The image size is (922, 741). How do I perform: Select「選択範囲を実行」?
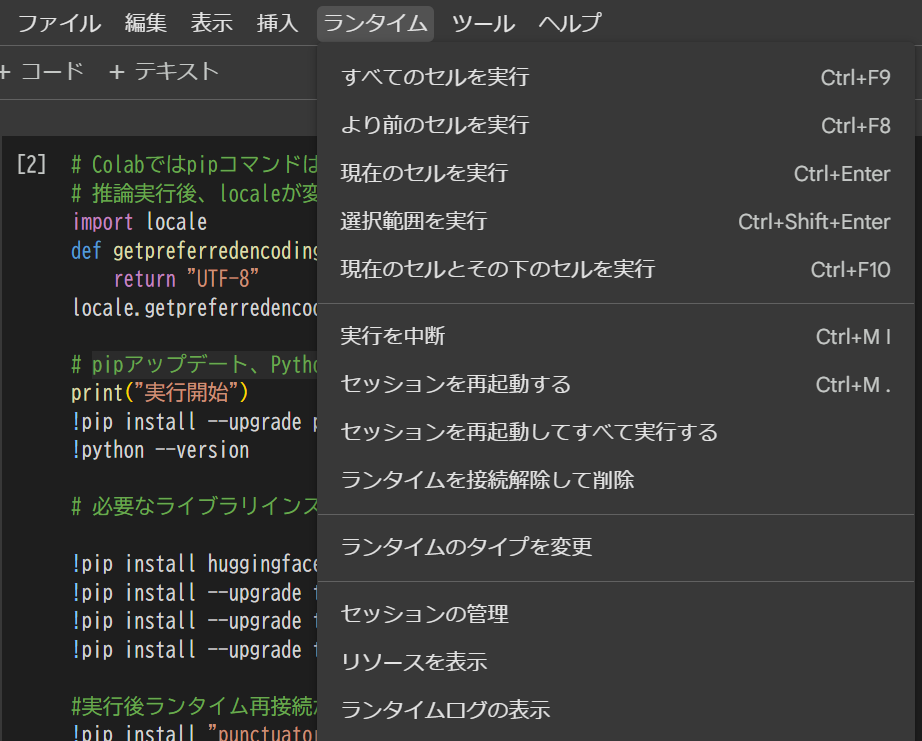[x=415, y=221]
